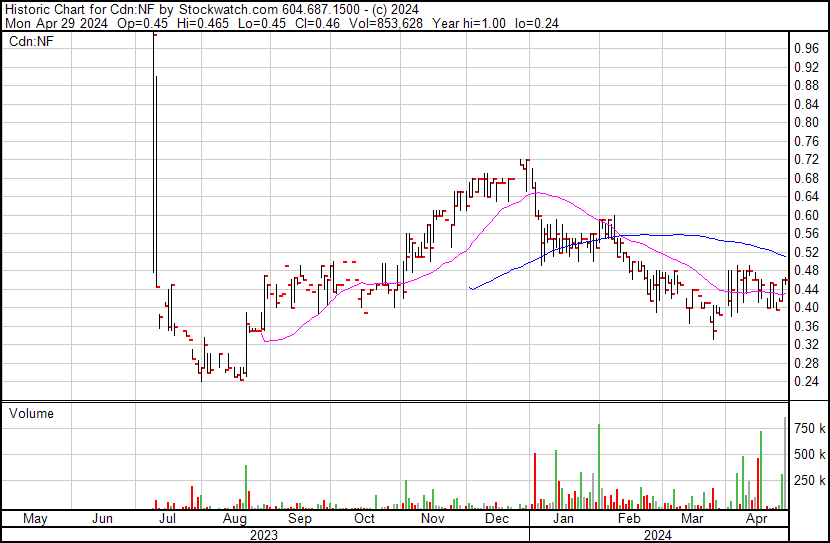Click the Jun month label

(x=102, y=518)
